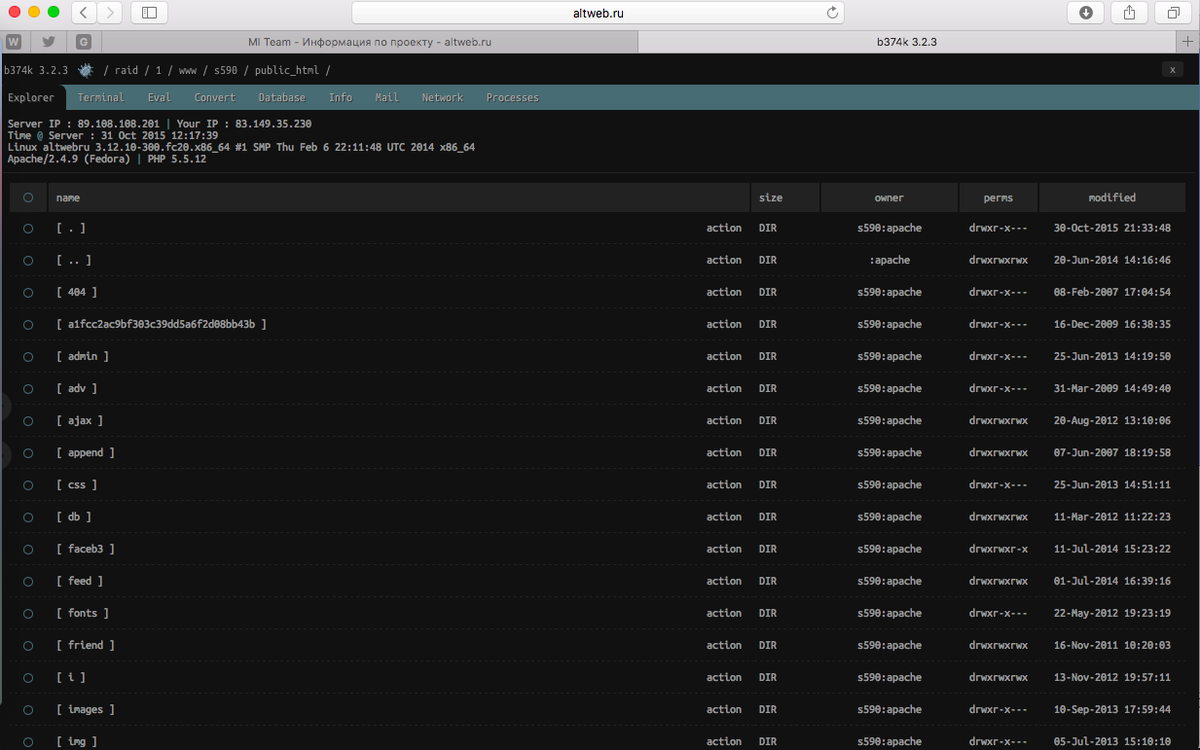
Task: Toggle Safari sidebar button
Action: tap(149, 13)
